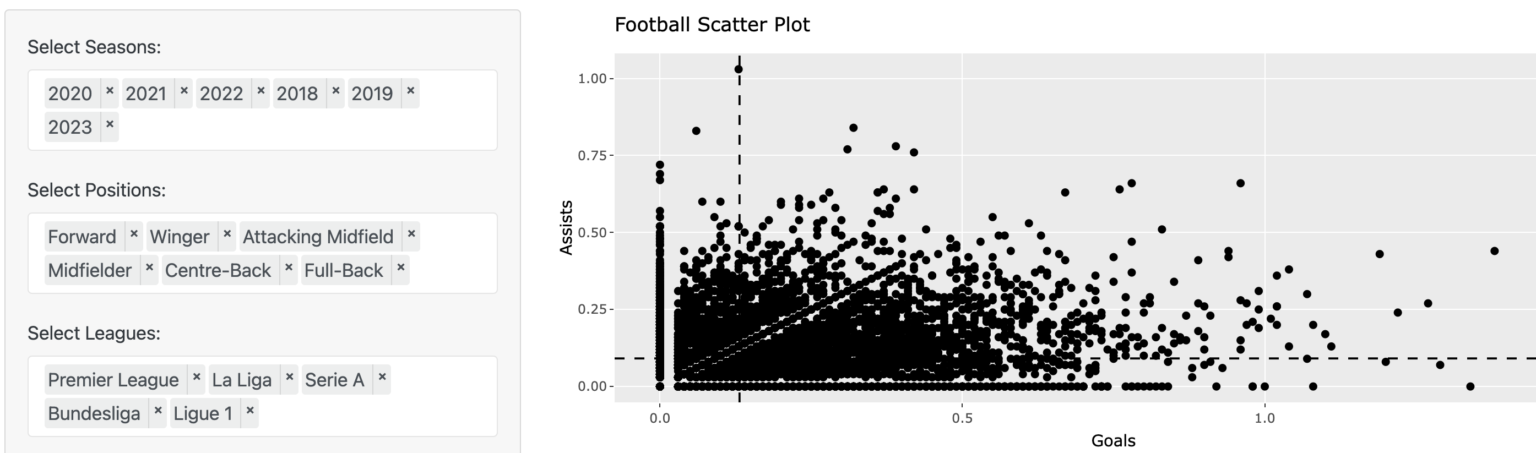The height and width of the screenshot is (453, 1536).
Task: Remove the Bundesliga league tag
Action: click(158, 411)
